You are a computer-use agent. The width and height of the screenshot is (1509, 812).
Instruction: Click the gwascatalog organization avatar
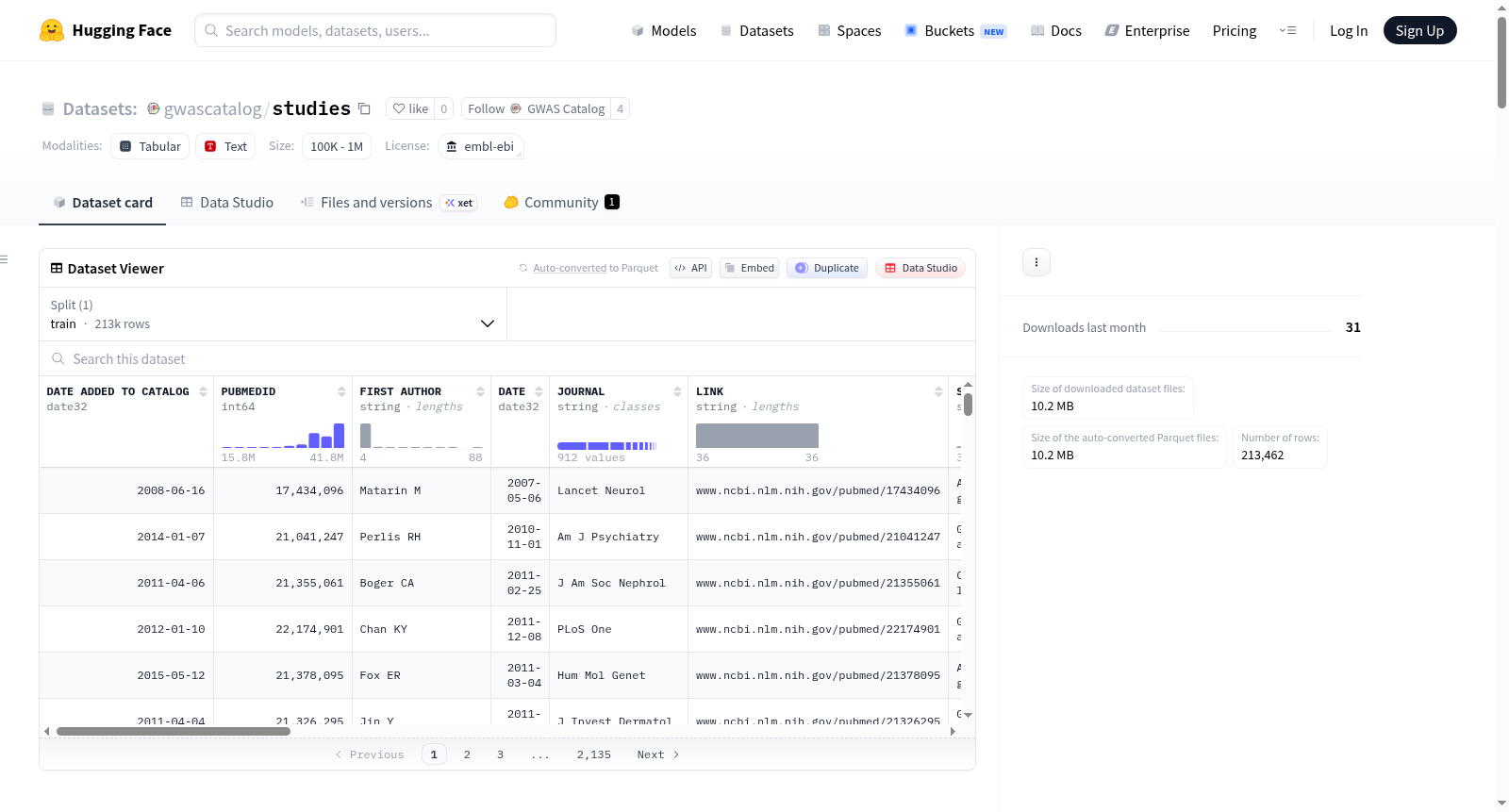point(154,108)
